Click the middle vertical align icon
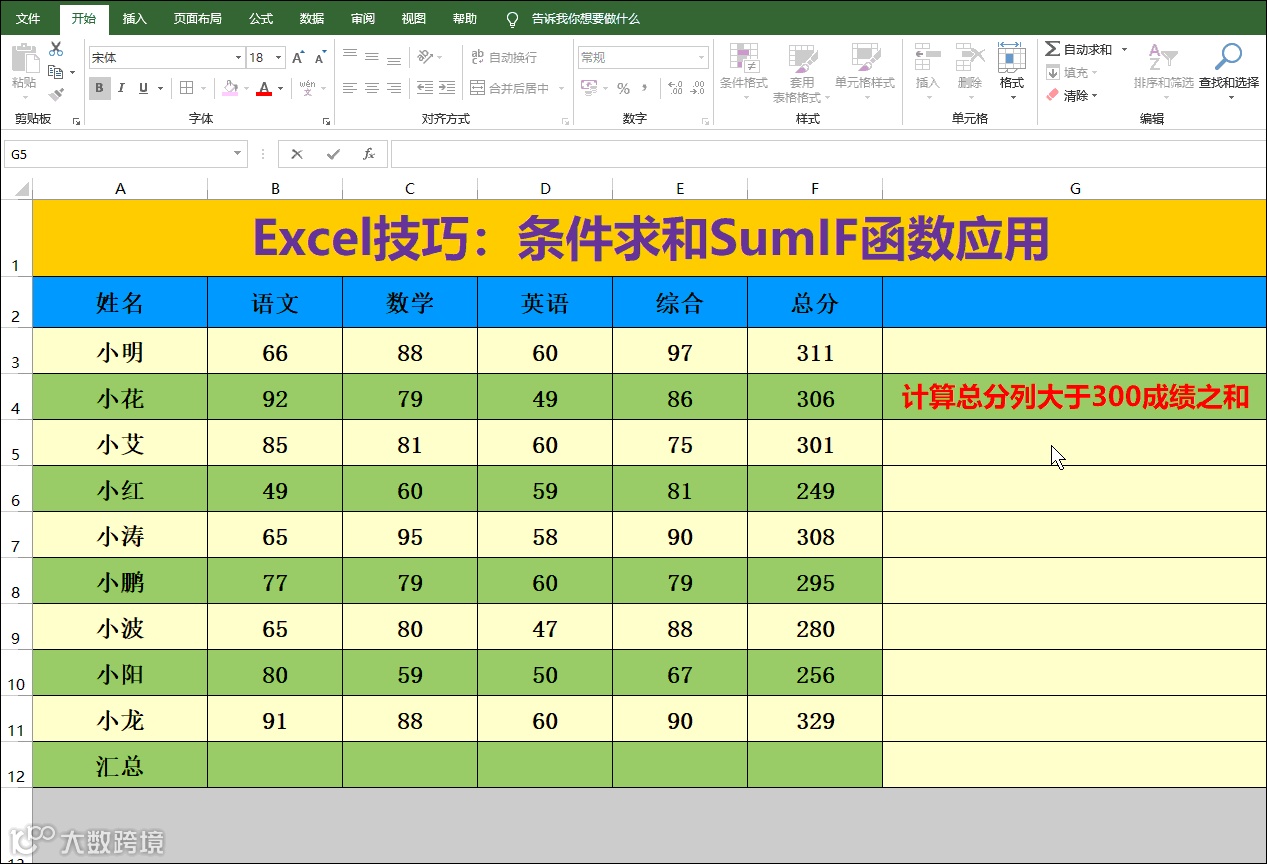 pyautogui.click(x=372, y=57)
